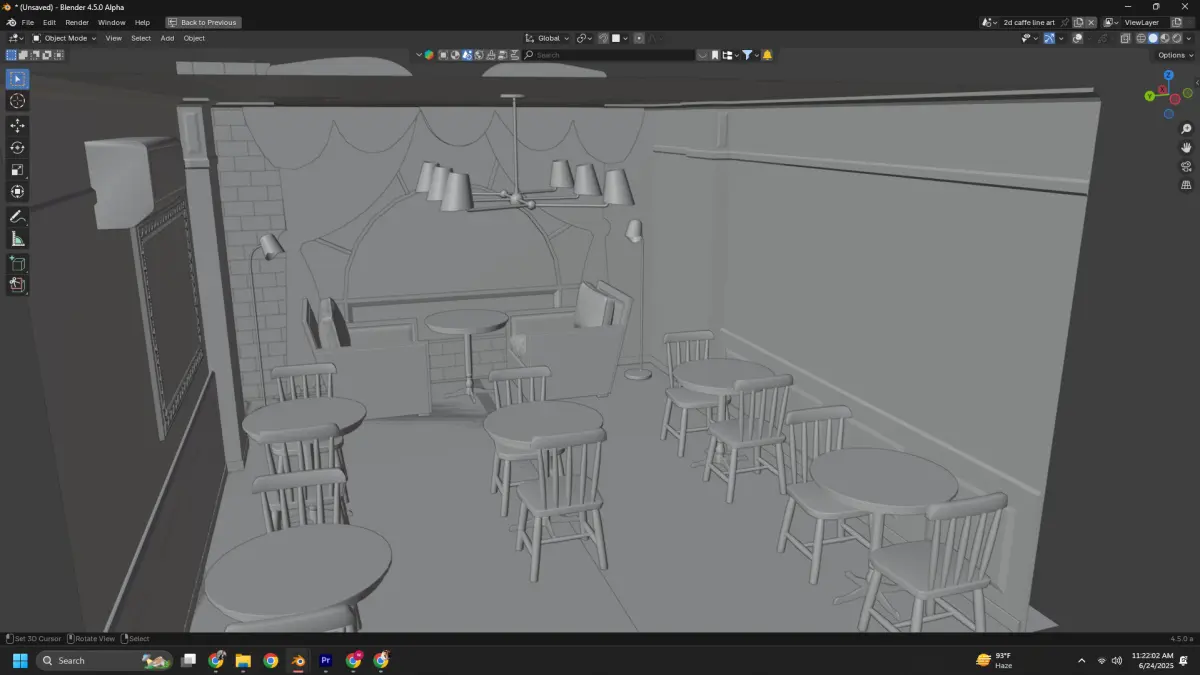Image resolution: width=1200 pixels, height=675 pixels.
Task: Choose the Scale tool
Action: (x=17, y=170)
